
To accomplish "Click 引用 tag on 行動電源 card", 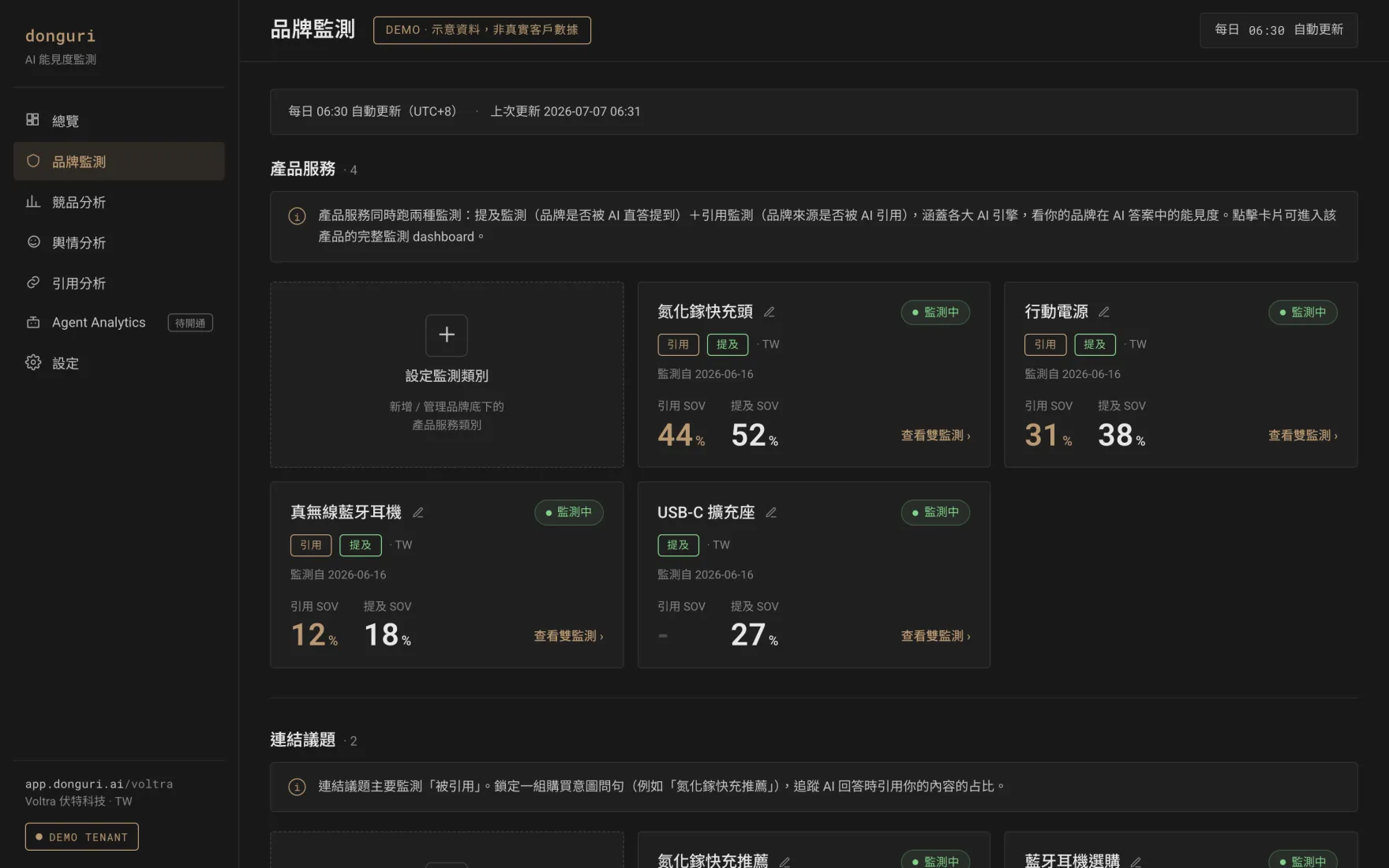I will tap(1045, 345).
